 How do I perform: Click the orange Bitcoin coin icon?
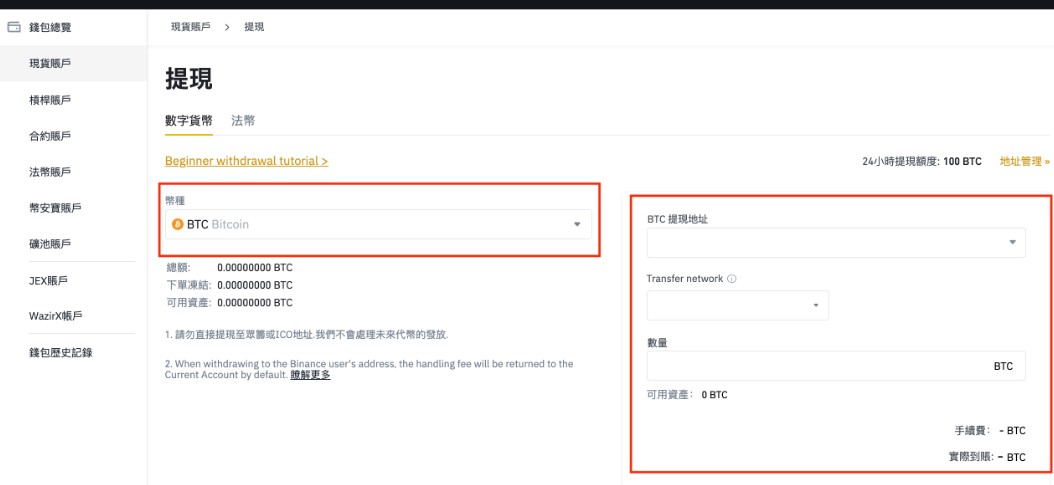point(178,224)
